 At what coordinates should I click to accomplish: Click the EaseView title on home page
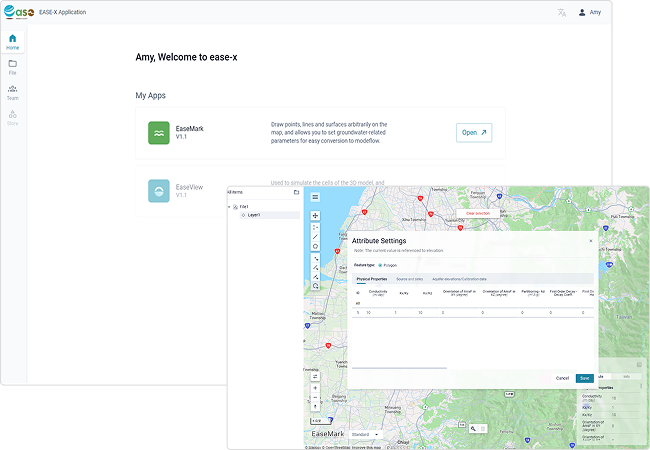pos(189,187)
